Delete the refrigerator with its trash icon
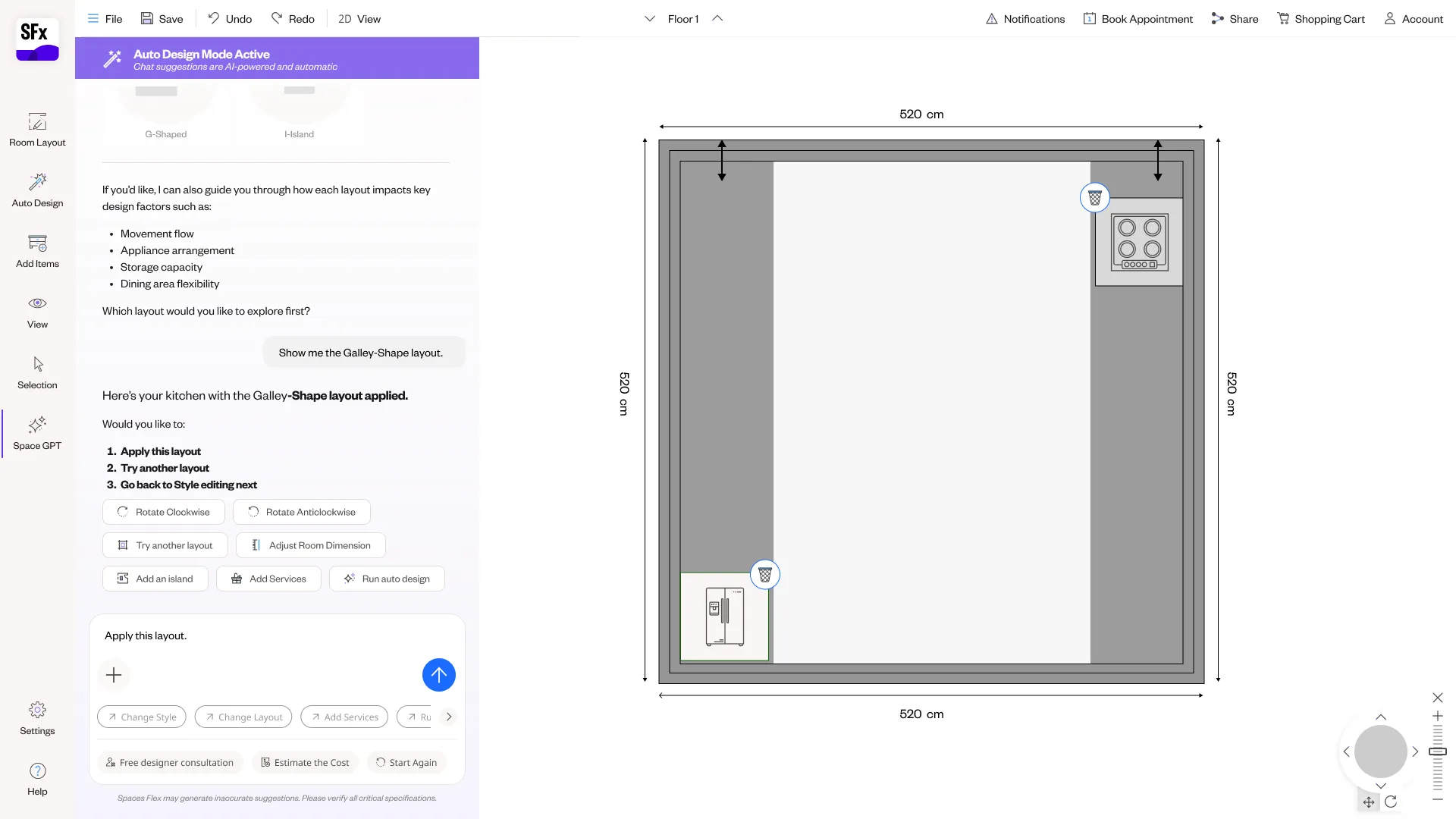This screenshot has height=819, width=1456. (765, 575)
